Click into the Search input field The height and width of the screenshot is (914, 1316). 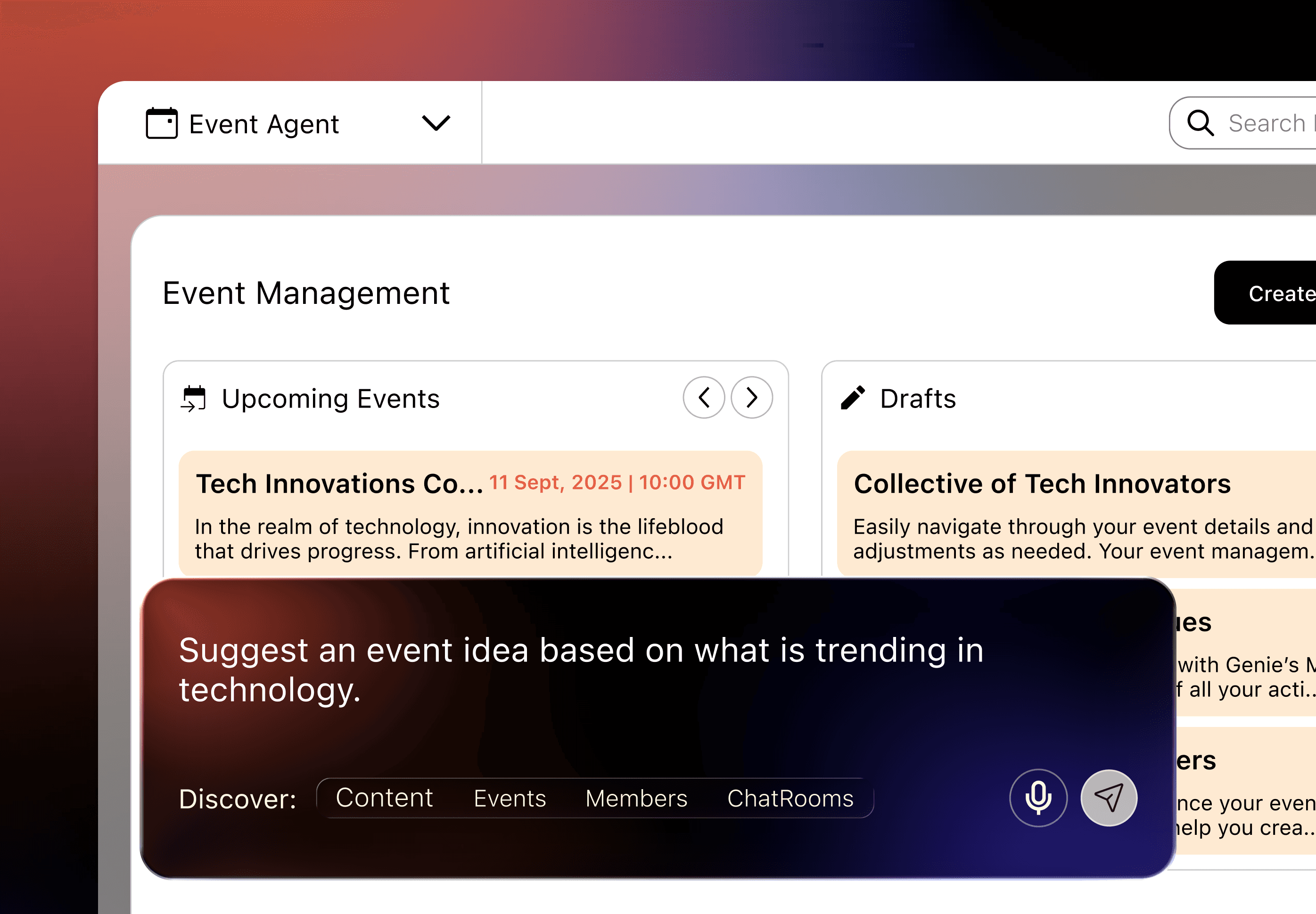pyautogui.click(x=1269, y=123)
